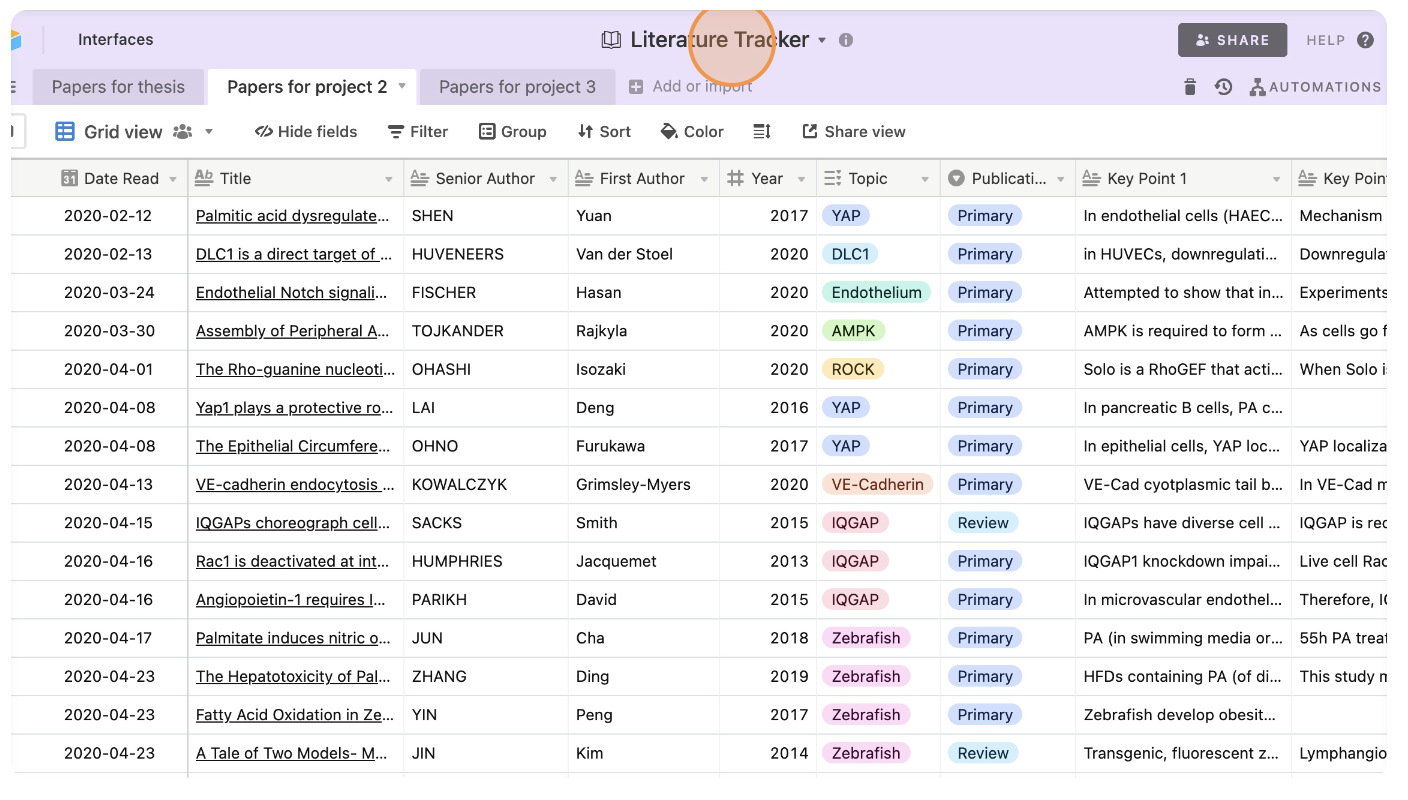Open the Topic column header dropdown
This screenshot has width=1408, height=800.
pyautogui.click(x=924, y=178)
